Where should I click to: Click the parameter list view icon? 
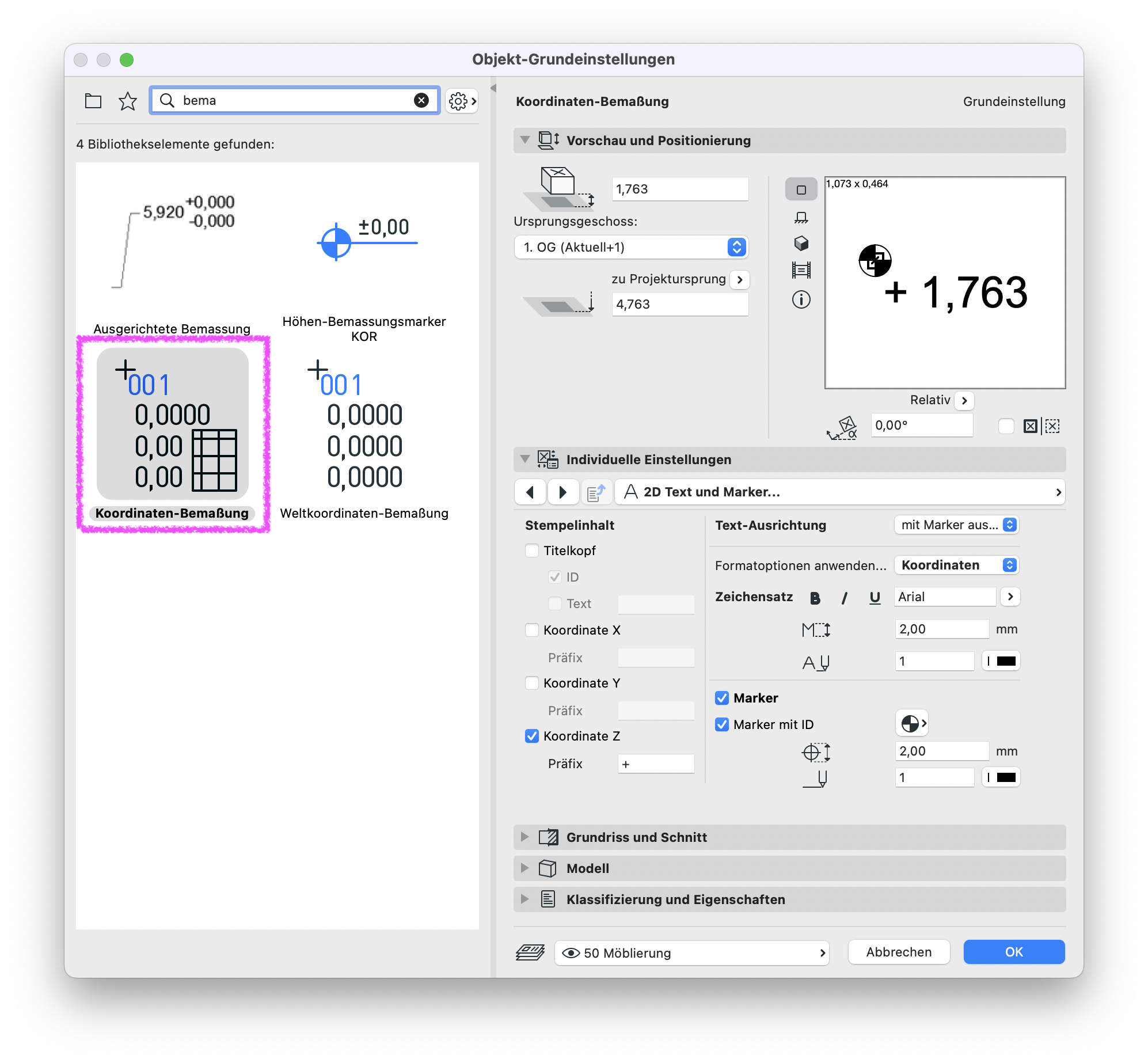point(596,492)
